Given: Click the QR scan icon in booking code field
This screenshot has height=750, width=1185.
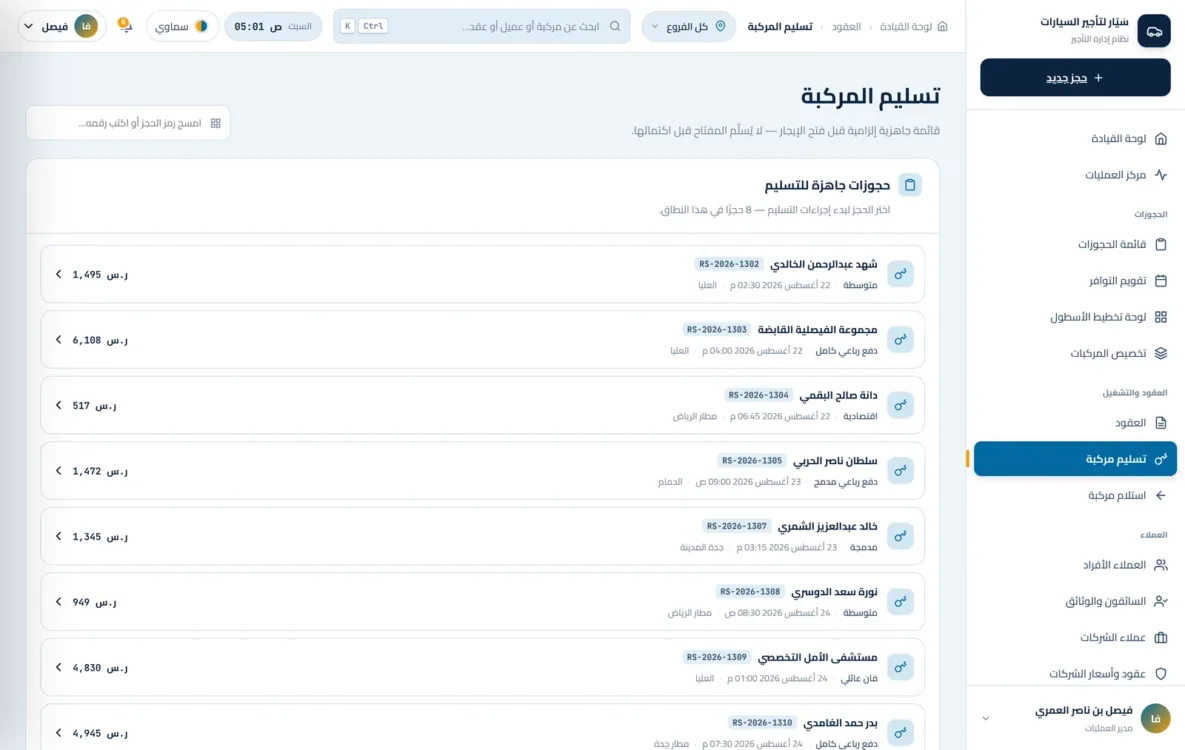Looking at the screenshot, I should [x=215, y=123].
